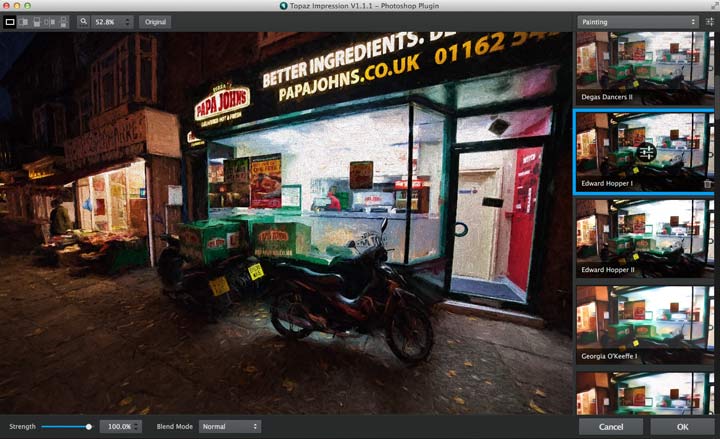The image size is (720, 439).
Task: Click the Cancel button
Action: (x=611, y=427)
